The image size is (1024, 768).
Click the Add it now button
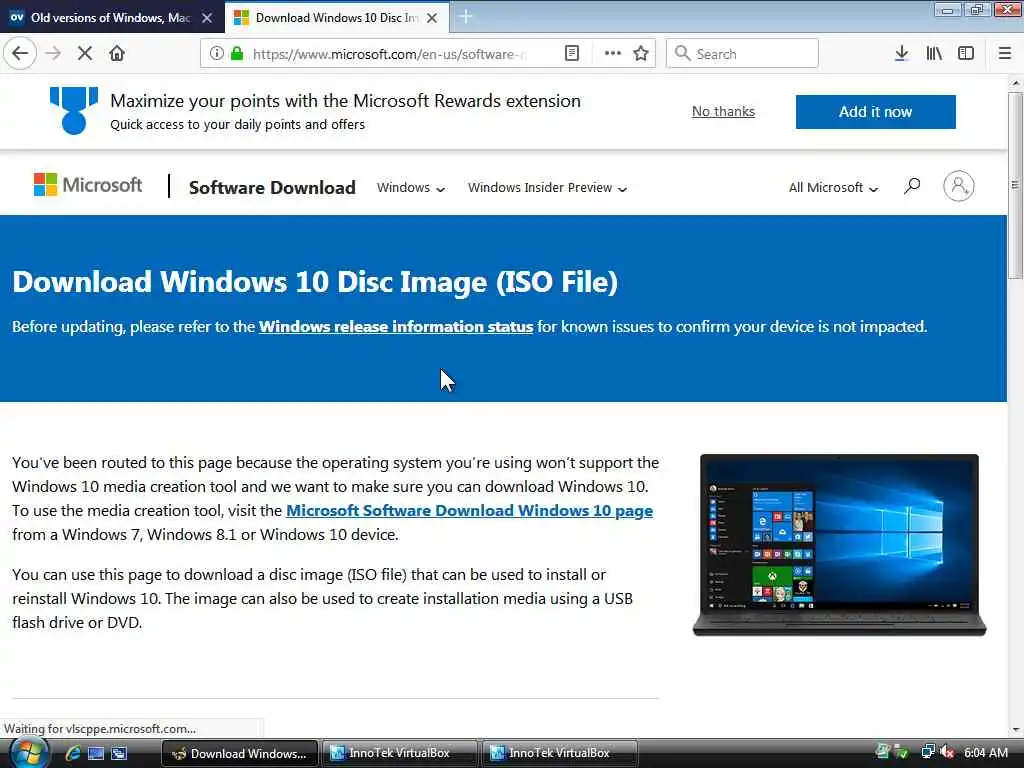875,112
